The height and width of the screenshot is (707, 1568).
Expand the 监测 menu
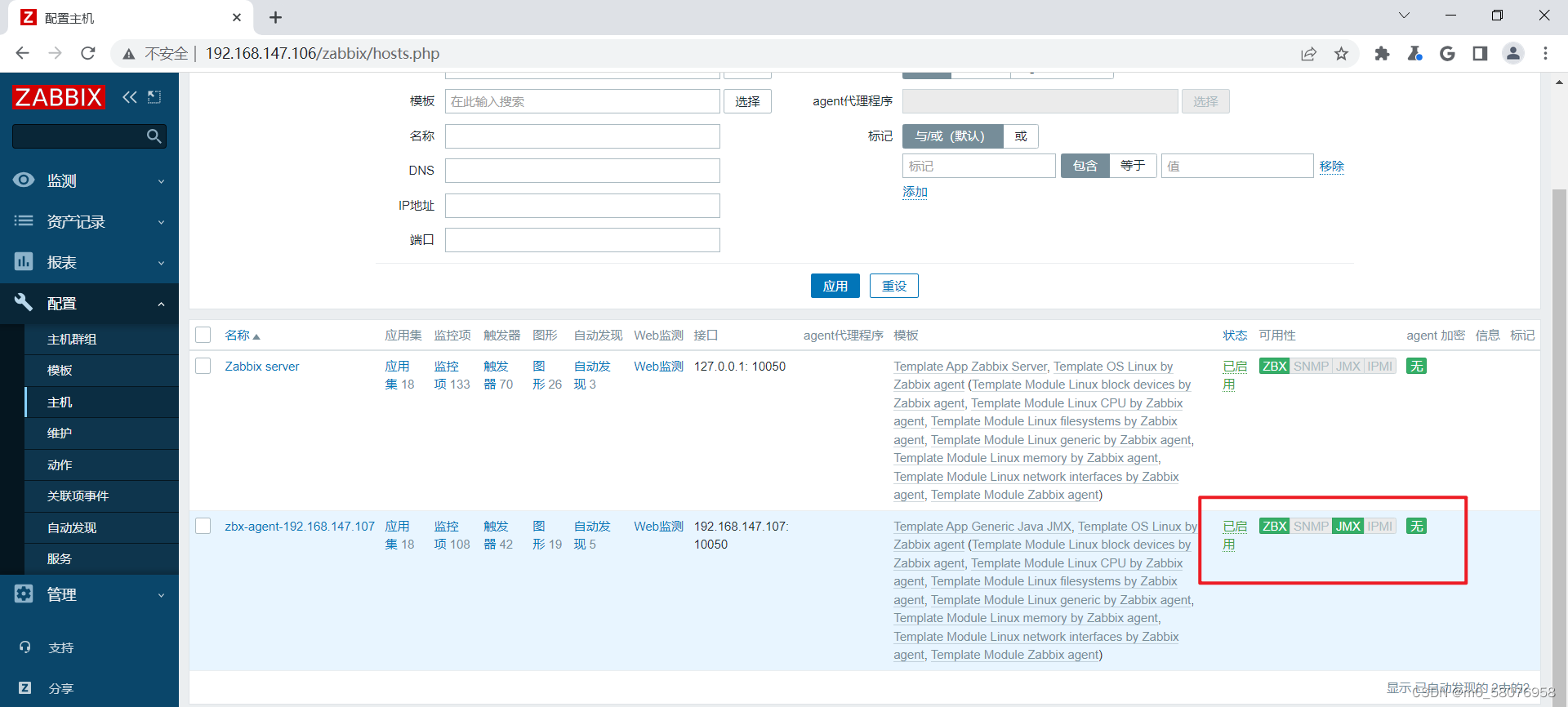coord(89,180)
